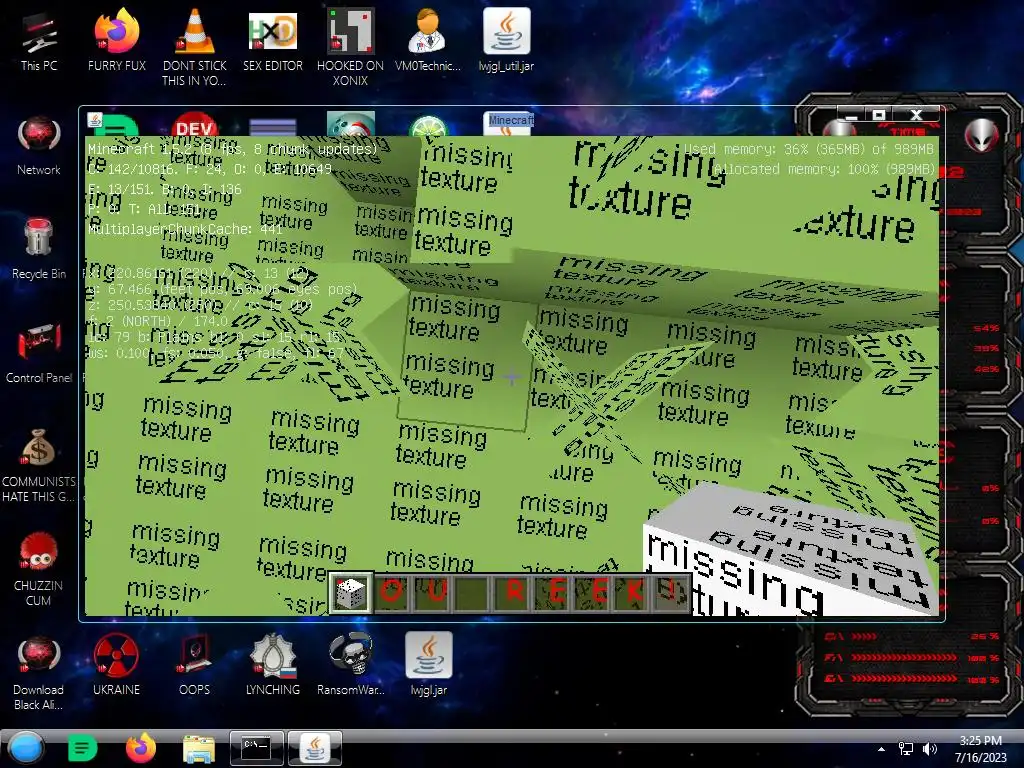1024x768 pixels.
Task: Open the UKRAINE radiation symbol icon
Action: click(116, 665)
